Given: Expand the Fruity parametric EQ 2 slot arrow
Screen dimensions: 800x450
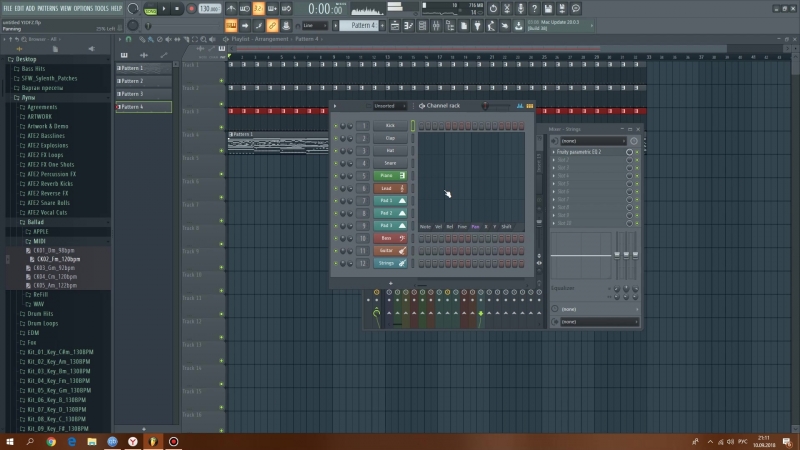Looking at the screenshot, I should point(554,152).
